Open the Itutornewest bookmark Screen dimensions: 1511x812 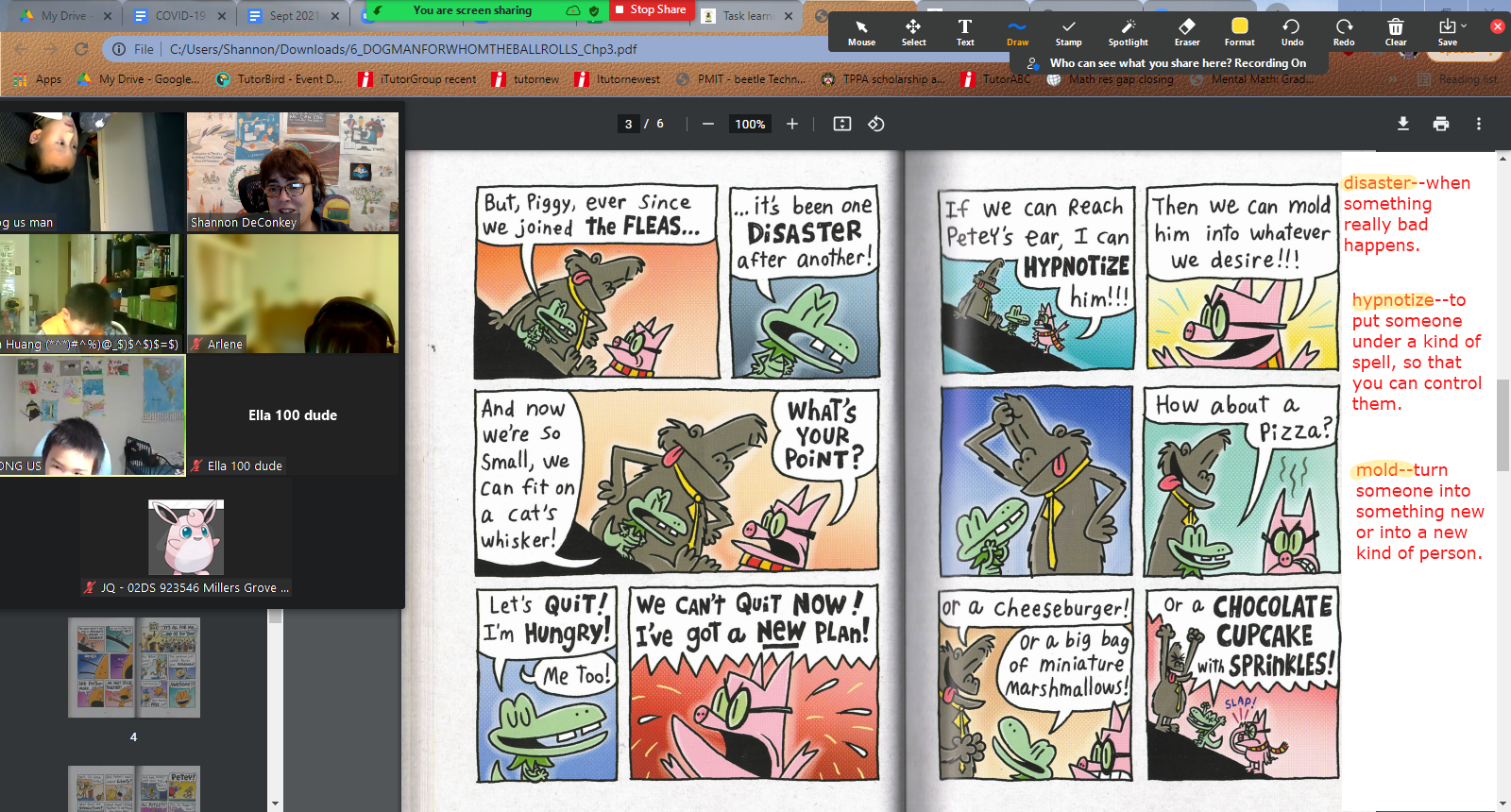pyautogui.click(x=617, y=79)
